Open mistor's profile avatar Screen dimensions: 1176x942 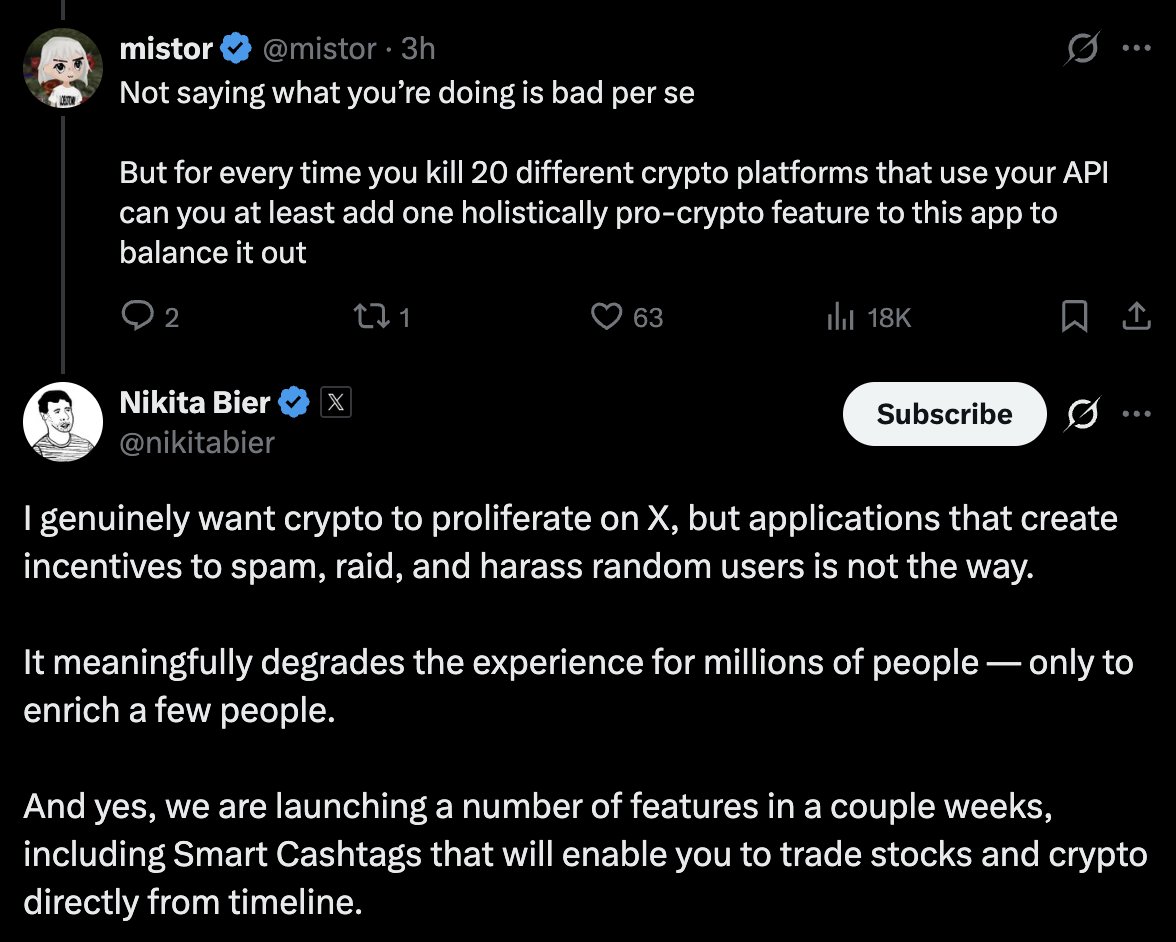[63, 67]
